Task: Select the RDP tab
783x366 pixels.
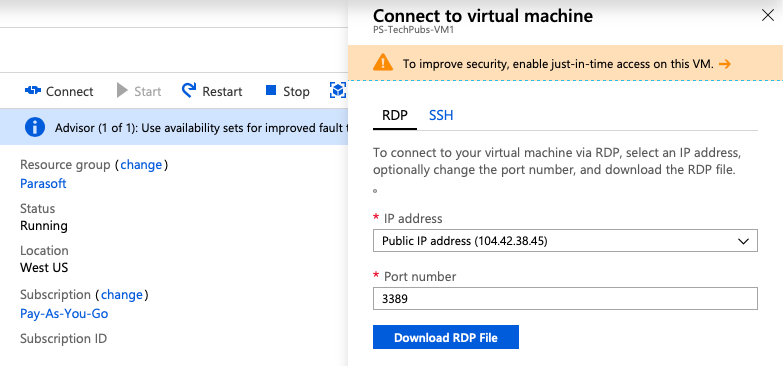Action: [395, 115]
